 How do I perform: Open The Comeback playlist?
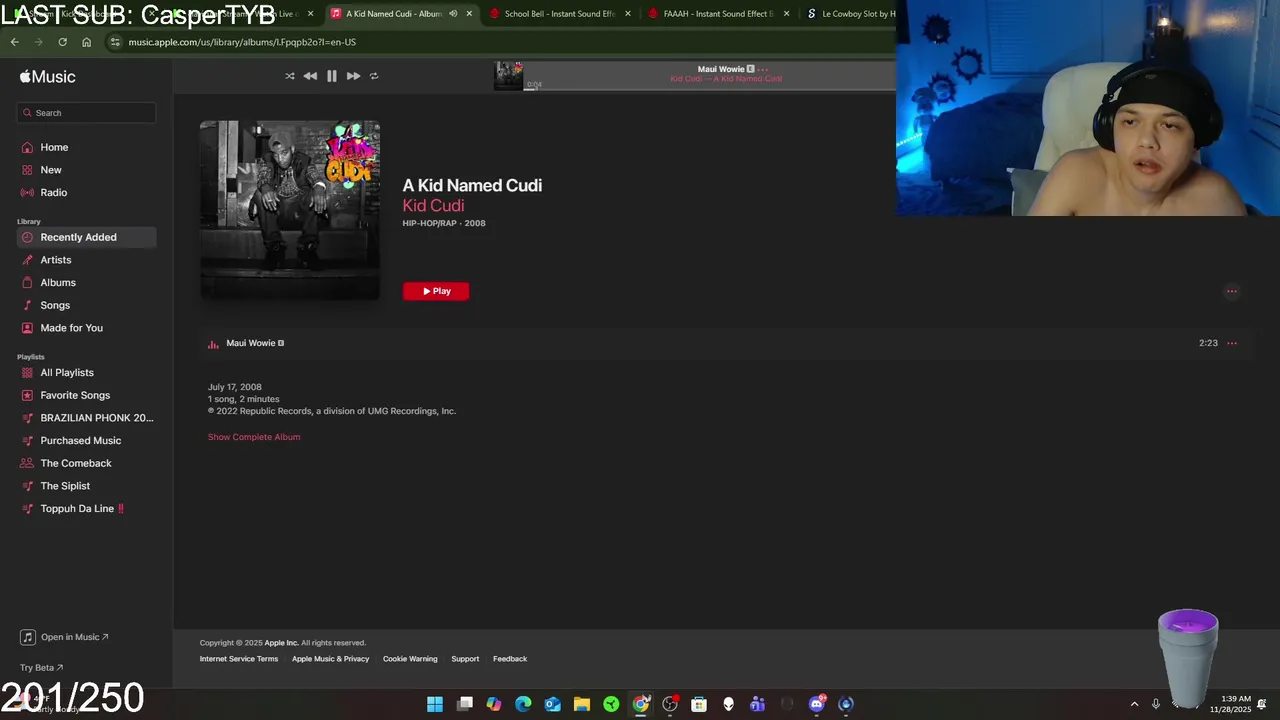click(75, 463)
